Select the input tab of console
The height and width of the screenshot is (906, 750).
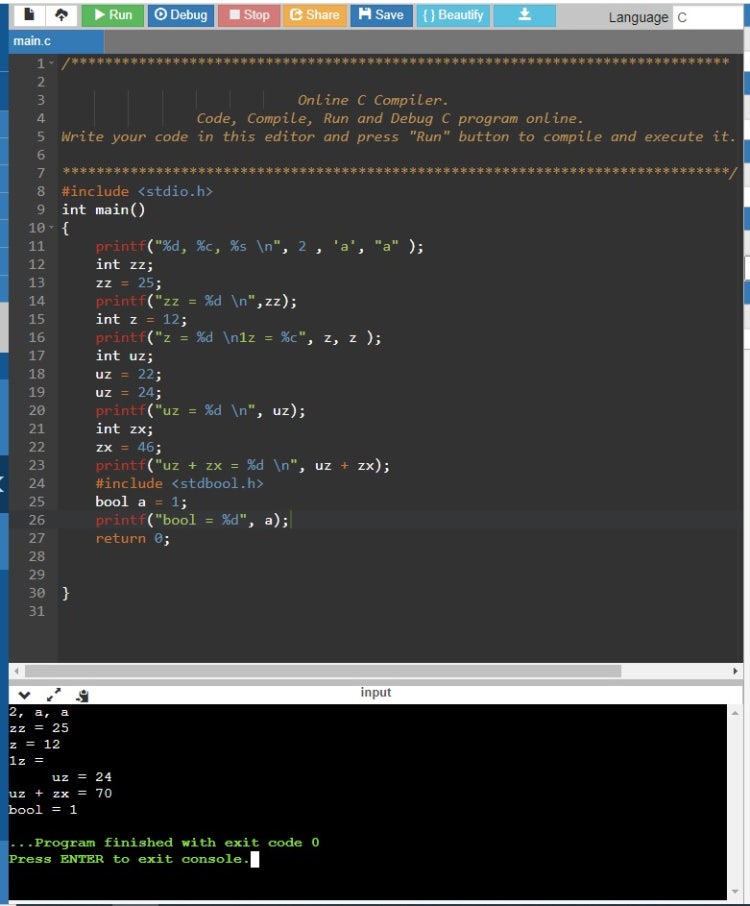click(x=375, y=692)
